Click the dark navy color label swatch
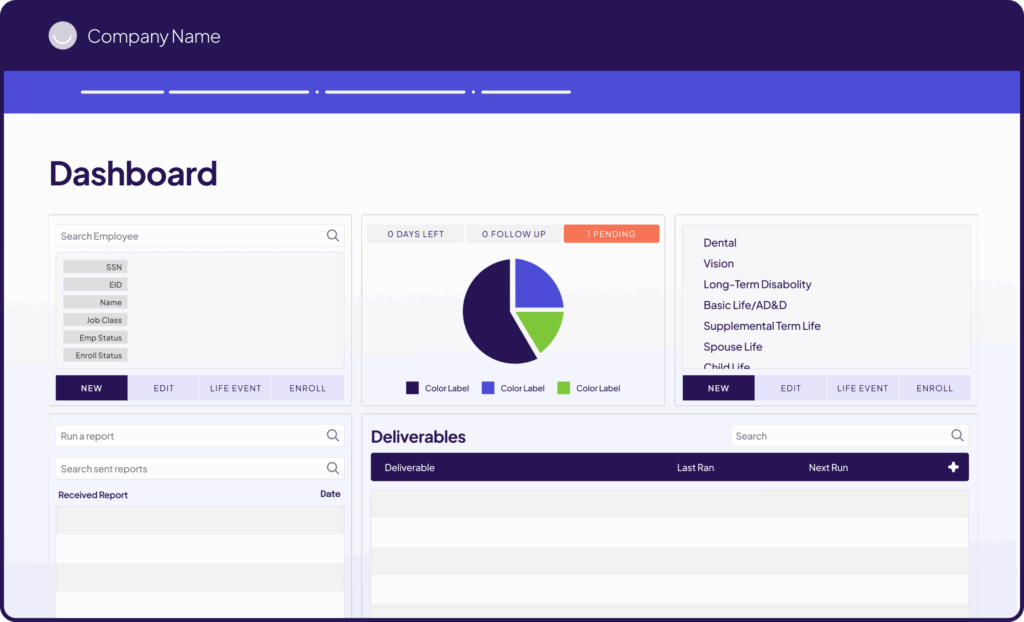Viewport: 1024px width, 622px height. 412,388
